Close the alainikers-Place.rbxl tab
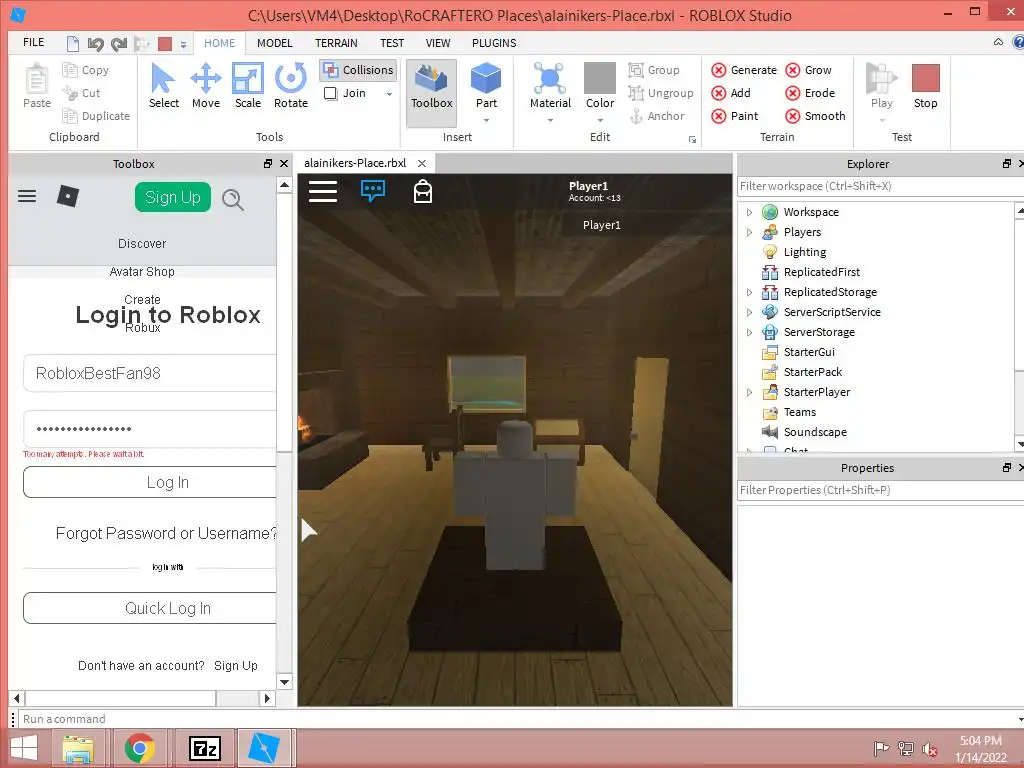 tap(422, 163)
